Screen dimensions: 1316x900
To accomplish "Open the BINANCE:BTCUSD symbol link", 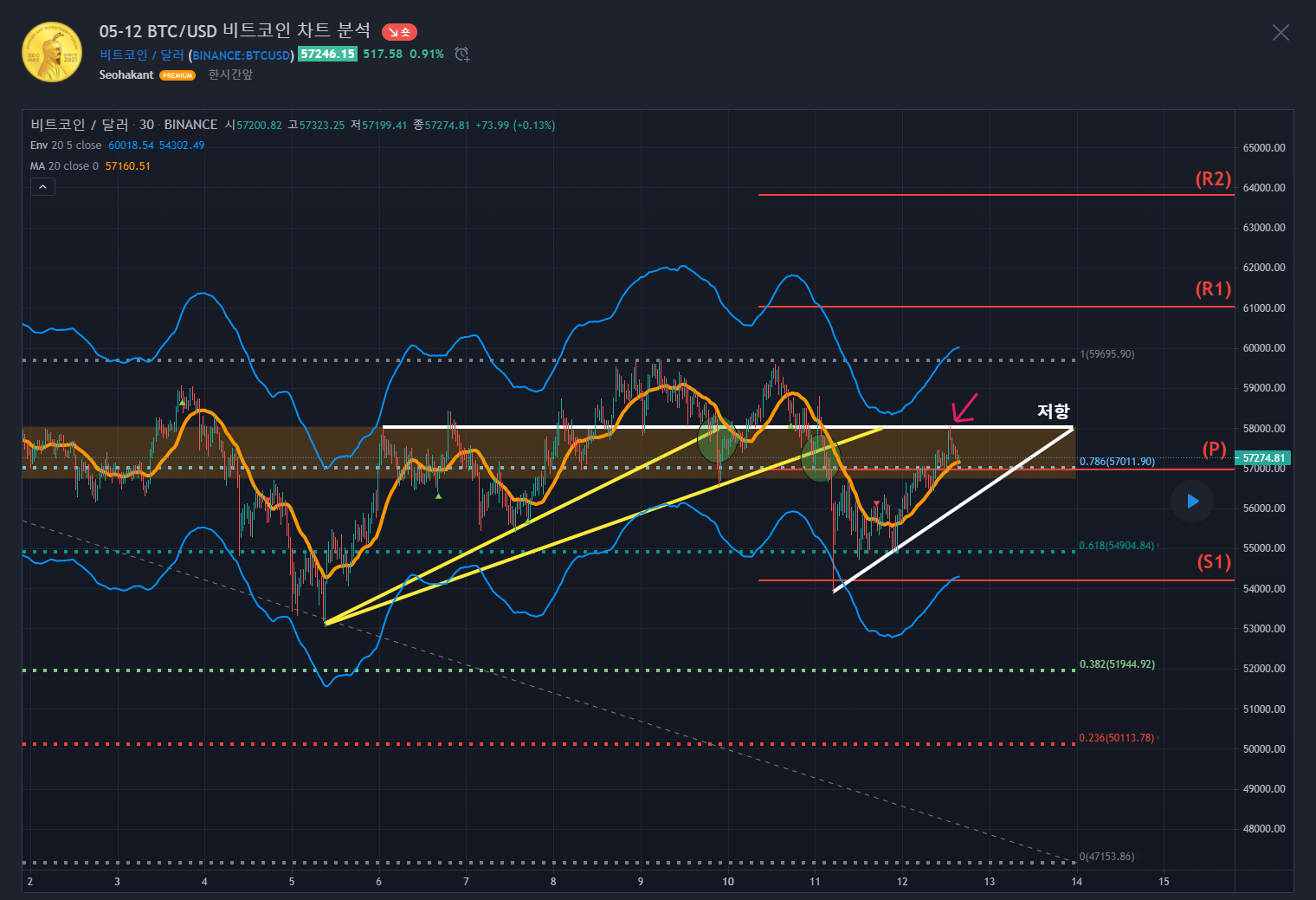I will [x=242, y=55].
